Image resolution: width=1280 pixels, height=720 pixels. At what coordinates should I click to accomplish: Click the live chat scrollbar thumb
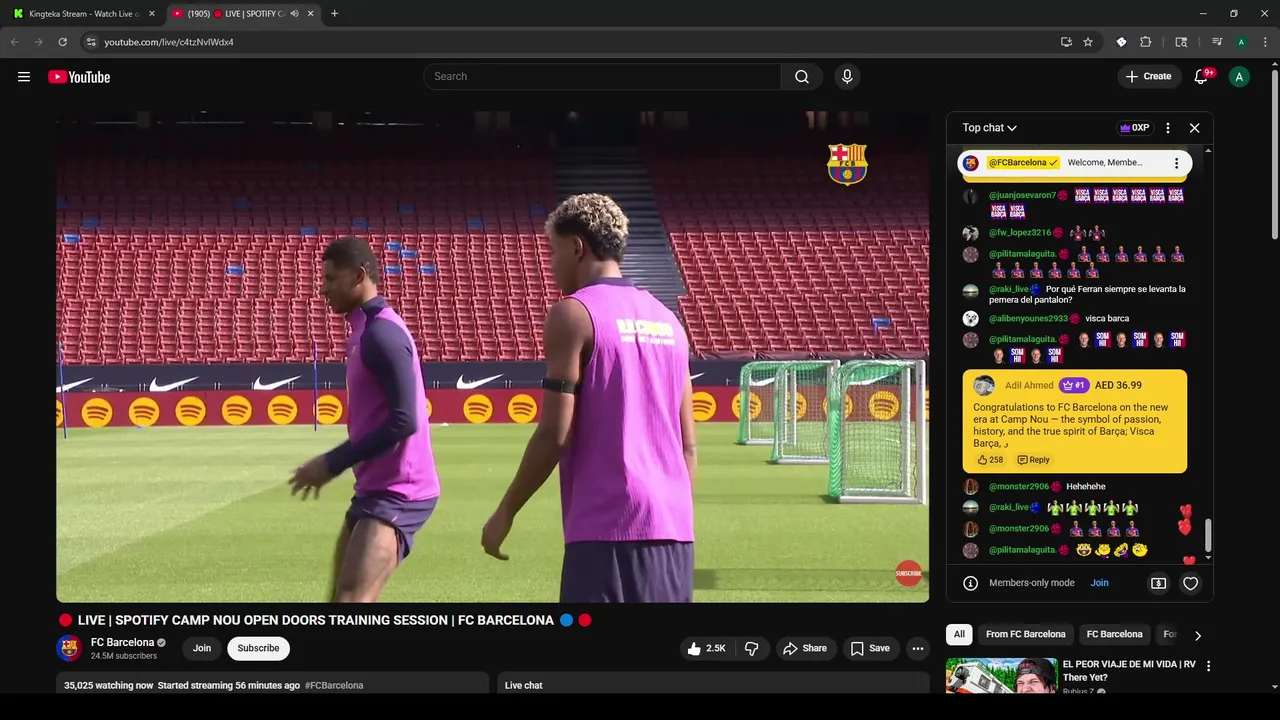[1208, 535]
